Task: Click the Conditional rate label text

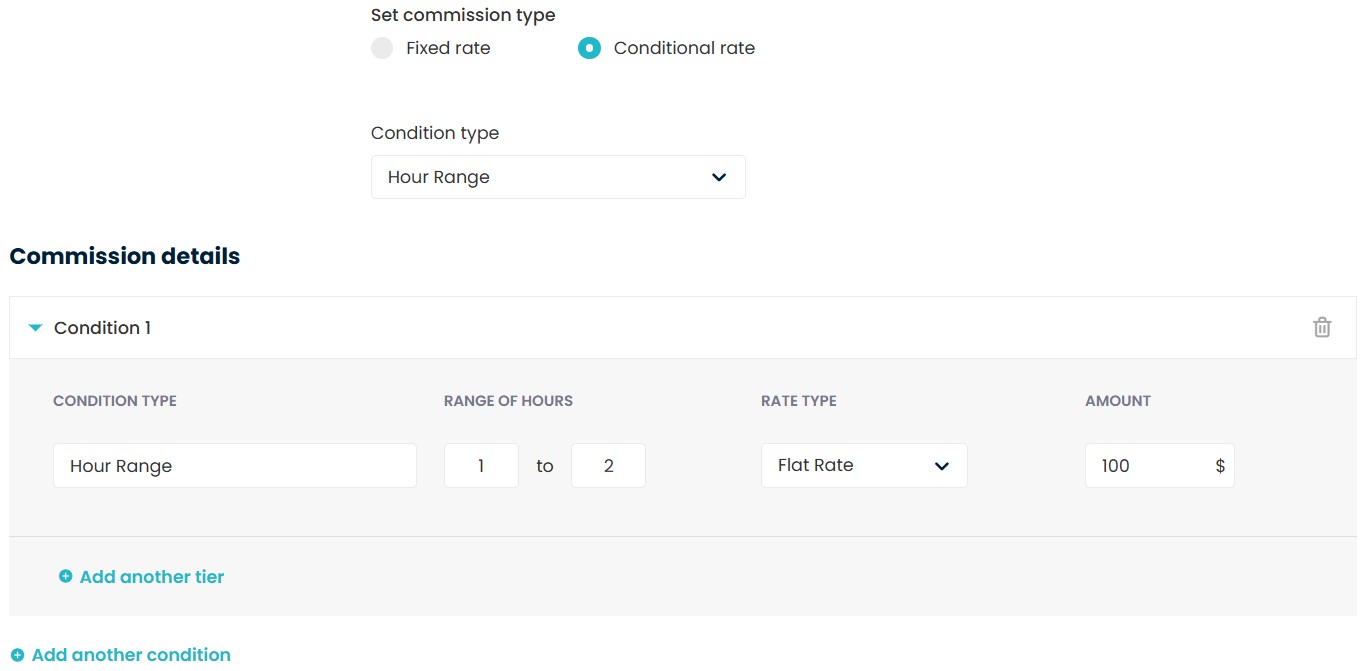Action: [x=684, y=48]
